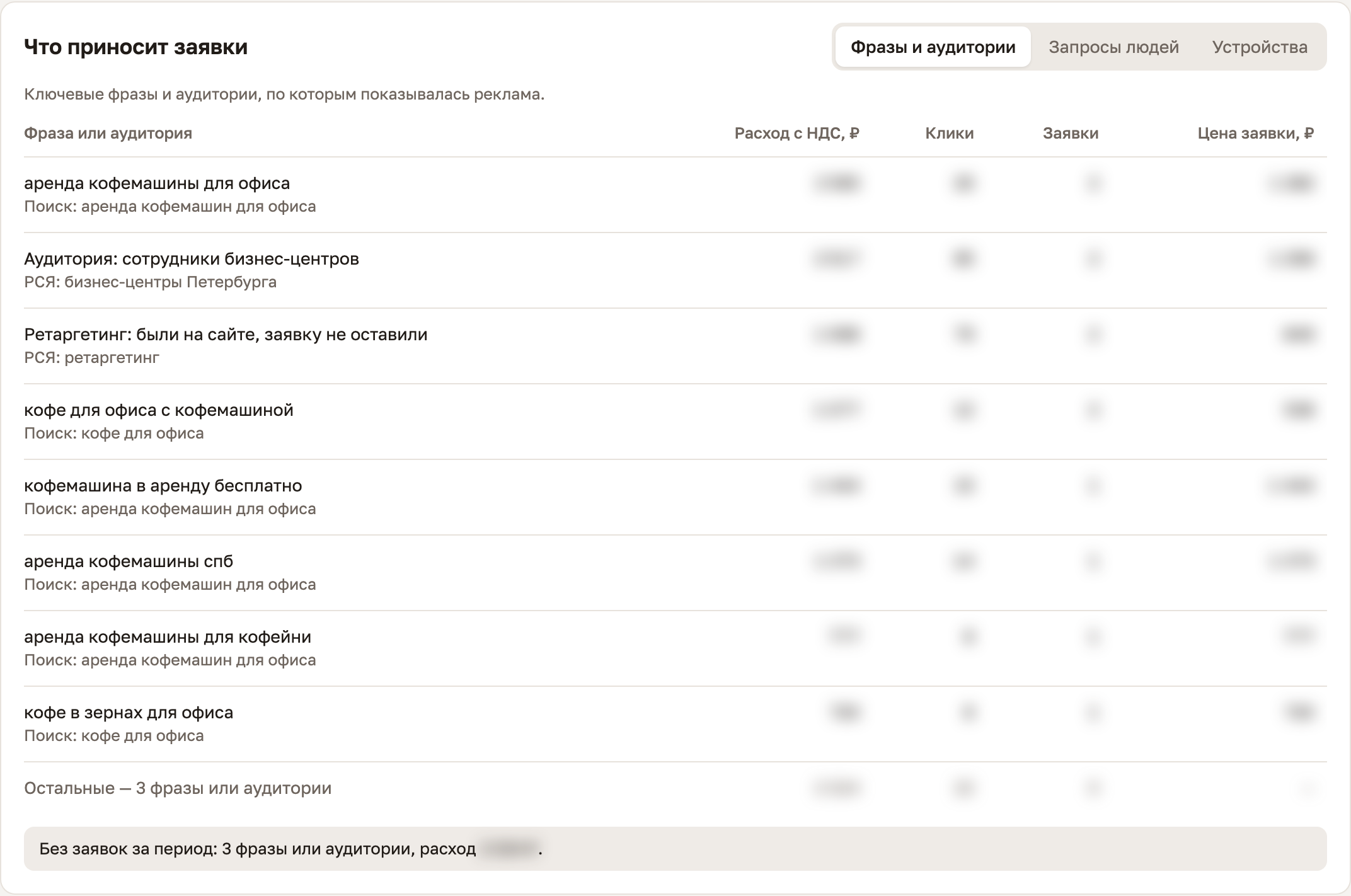Select phrase «кофе в зернах для офиса»
The image size is (1351, 896).
pyautogui.click(x=129, y=713)
